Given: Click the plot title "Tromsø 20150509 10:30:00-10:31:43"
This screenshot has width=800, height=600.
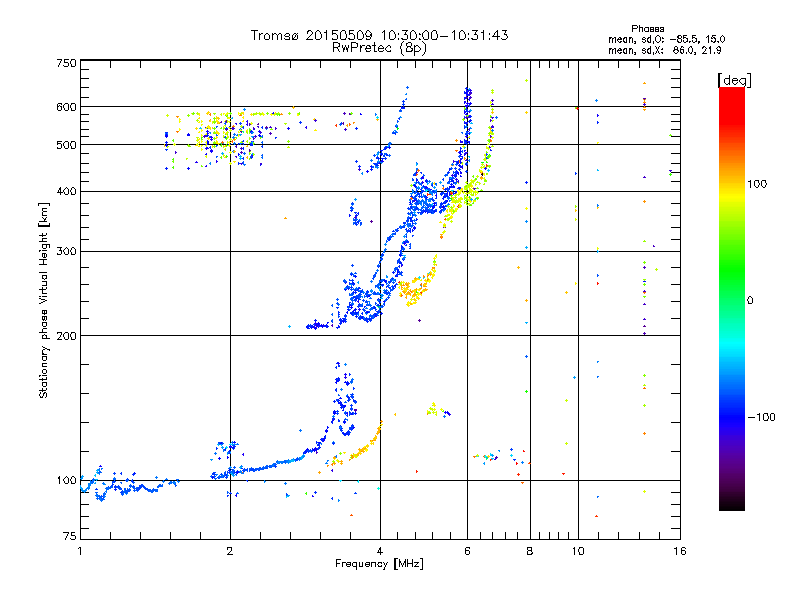Looking at the screenshot, I should click(x=379, y=35).
